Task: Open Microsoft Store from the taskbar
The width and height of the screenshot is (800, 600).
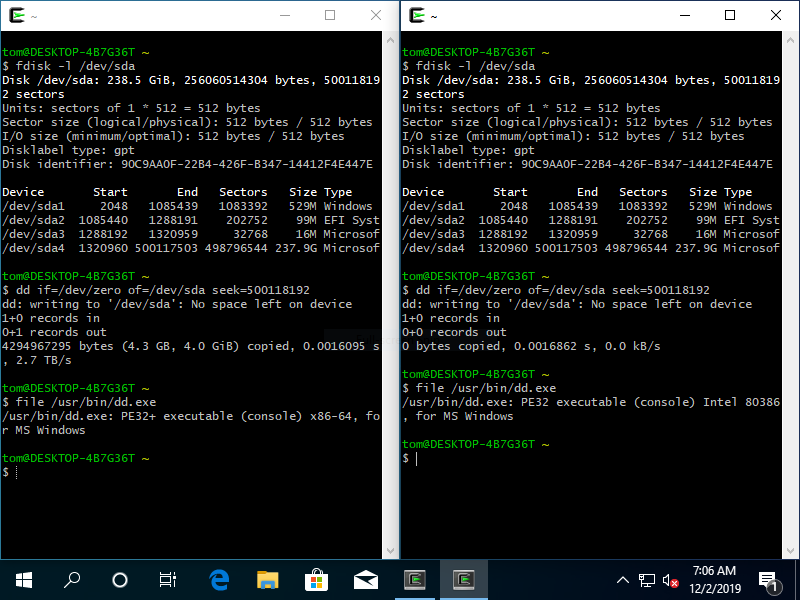Action: click(x=316, y=579)
